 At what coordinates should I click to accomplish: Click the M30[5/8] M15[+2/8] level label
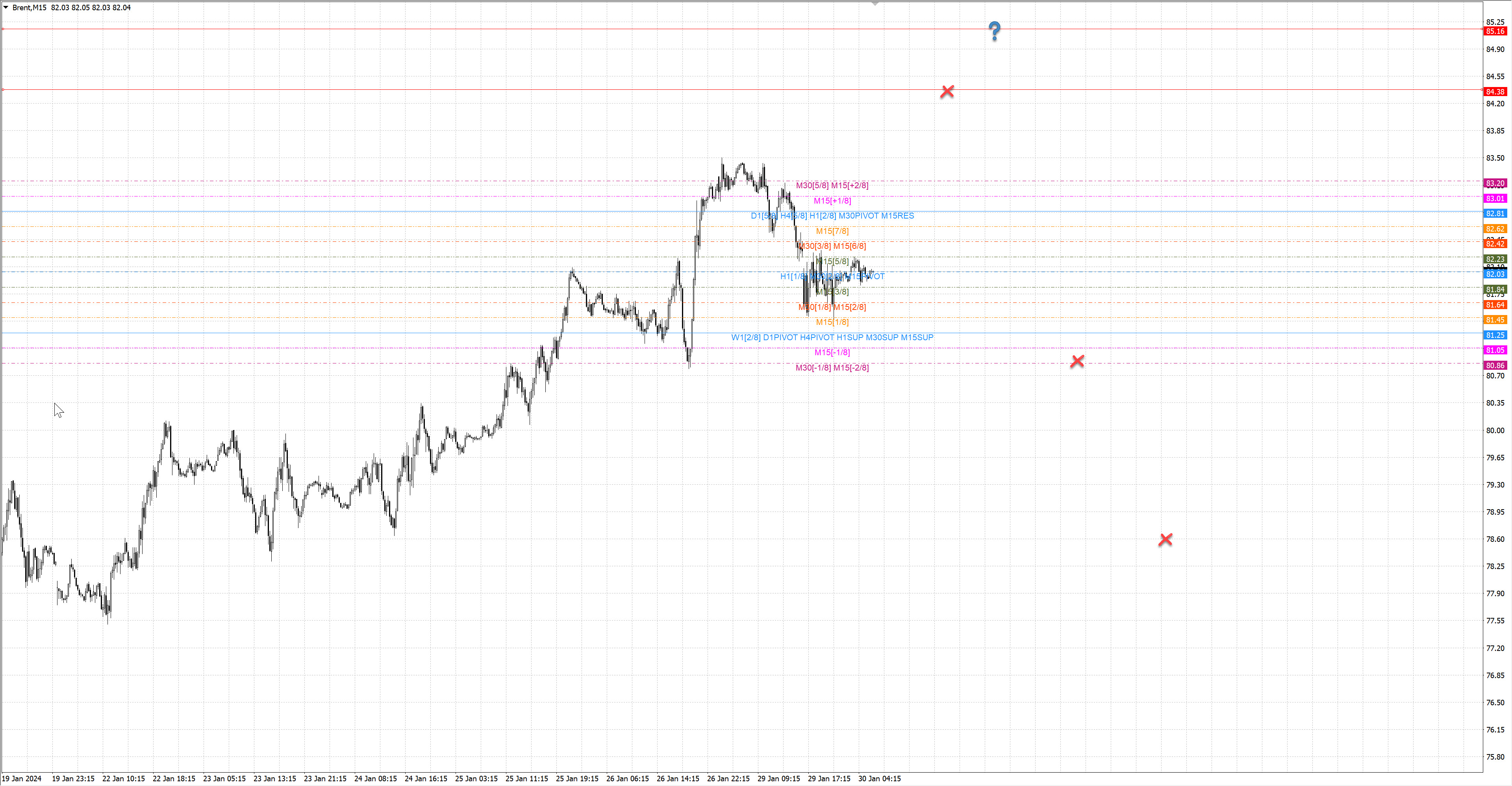point(832,185)
